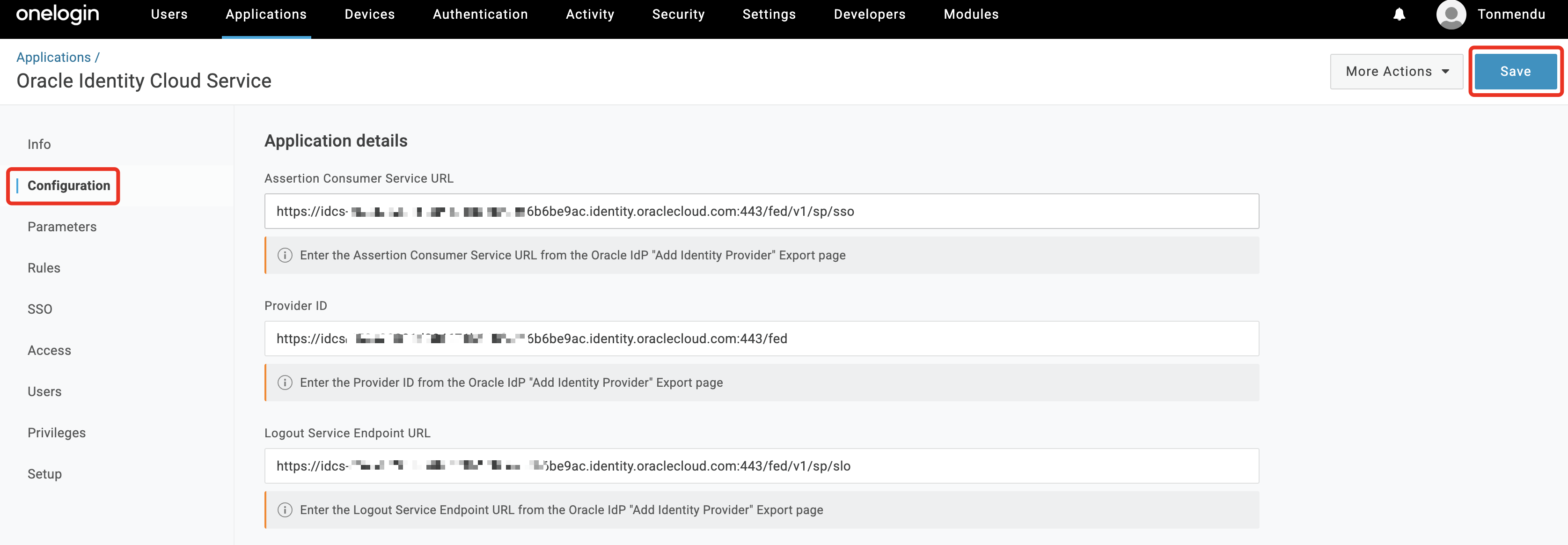The image size is (1568, 545).
Task: Open the Developers top menu
Action: (x=869, y=14)
